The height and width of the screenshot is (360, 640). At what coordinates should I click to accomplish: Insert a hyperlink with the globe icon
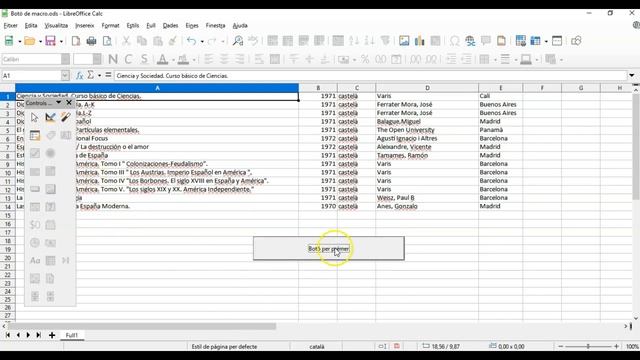coord(470,41)
